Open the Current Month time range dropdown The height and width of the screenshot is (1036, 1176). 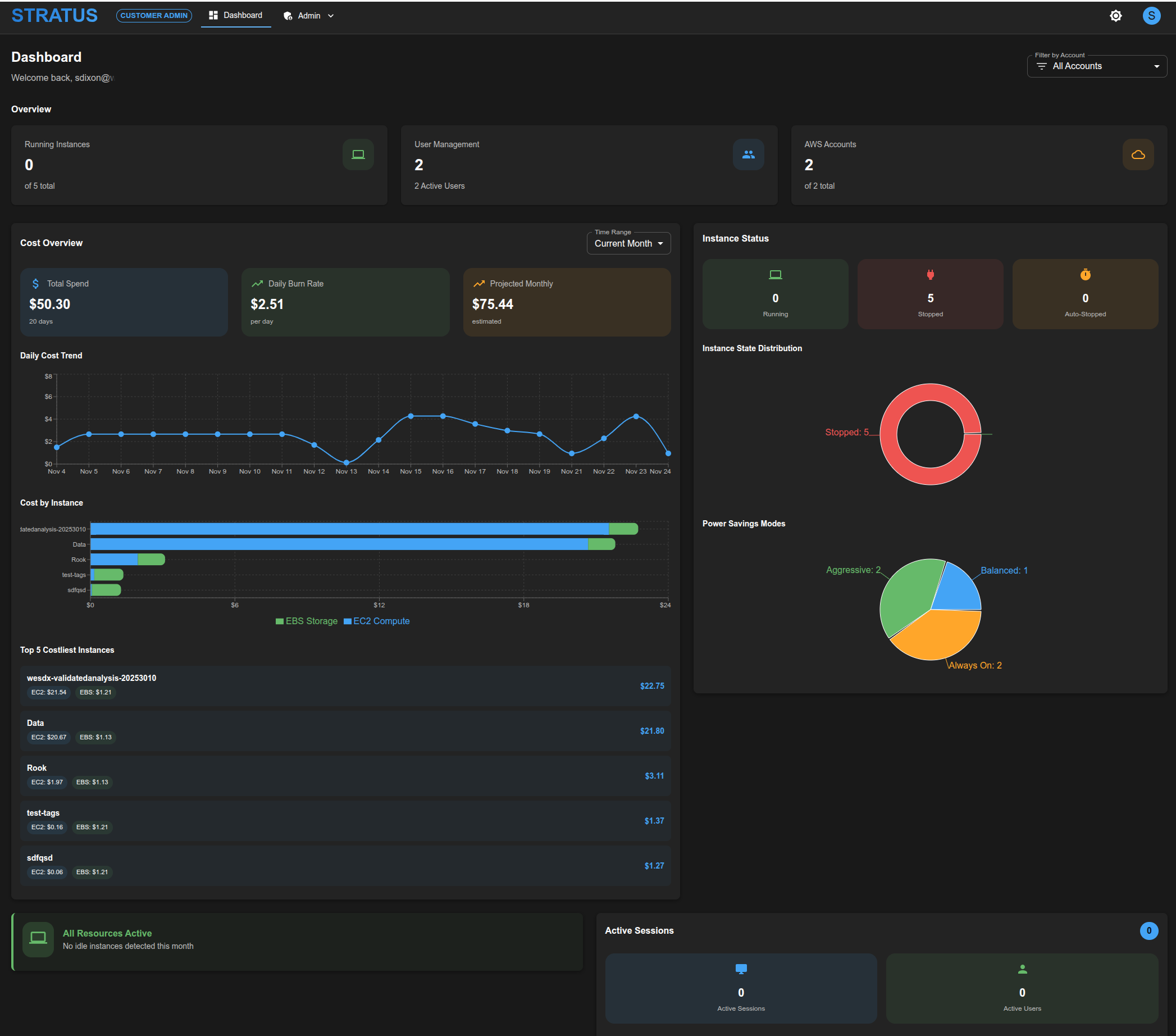pos(628,243)
